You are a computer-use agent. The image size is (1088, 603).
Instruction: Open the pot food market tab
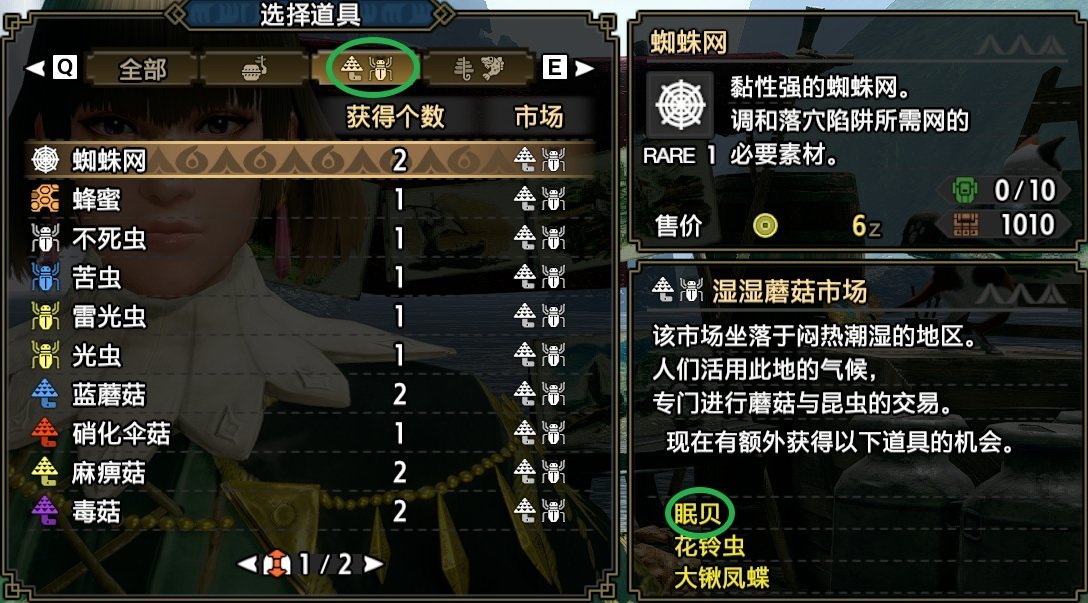[255, 68]
